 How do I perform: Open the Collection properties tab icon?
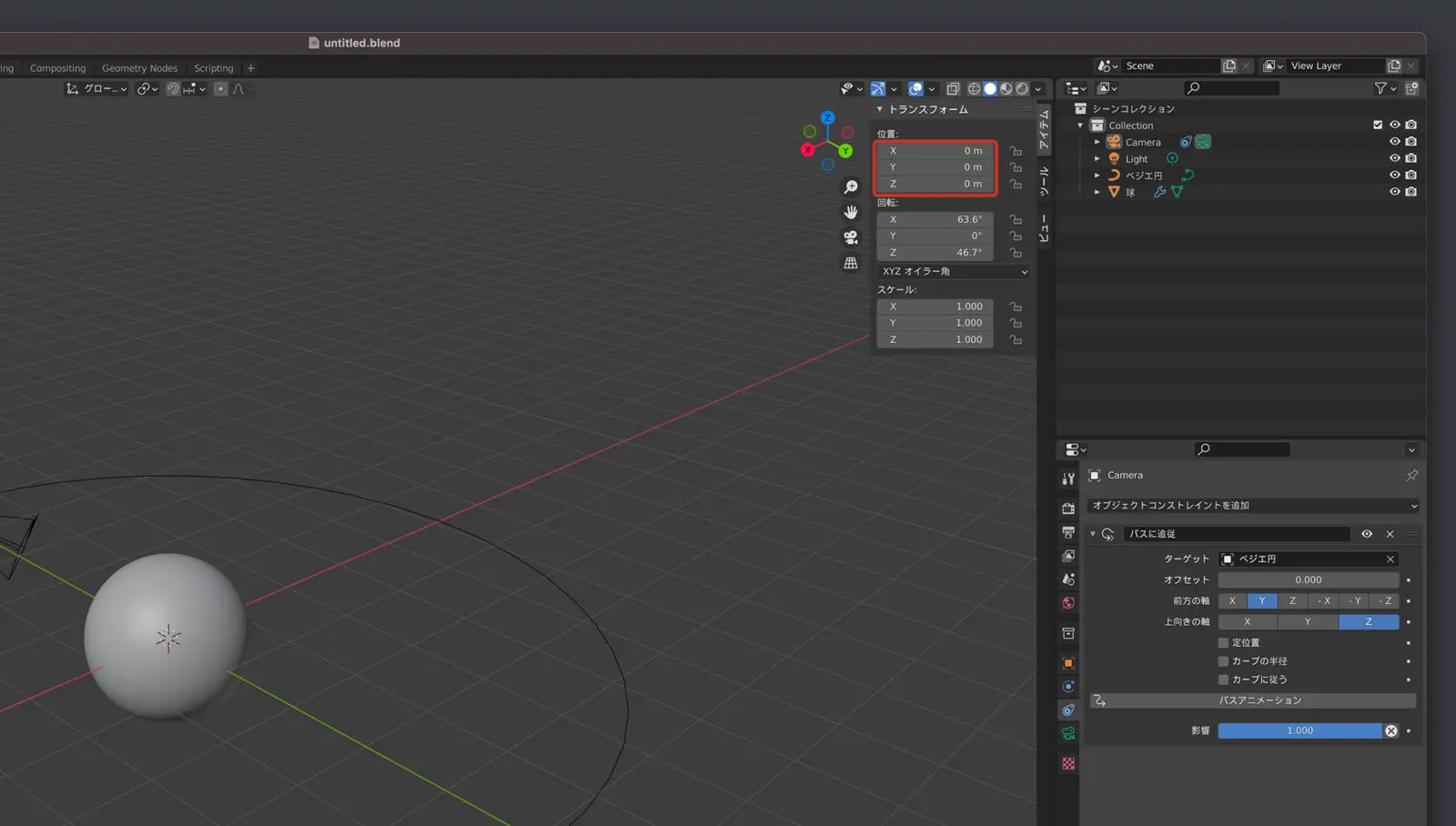pos(1068,633)
